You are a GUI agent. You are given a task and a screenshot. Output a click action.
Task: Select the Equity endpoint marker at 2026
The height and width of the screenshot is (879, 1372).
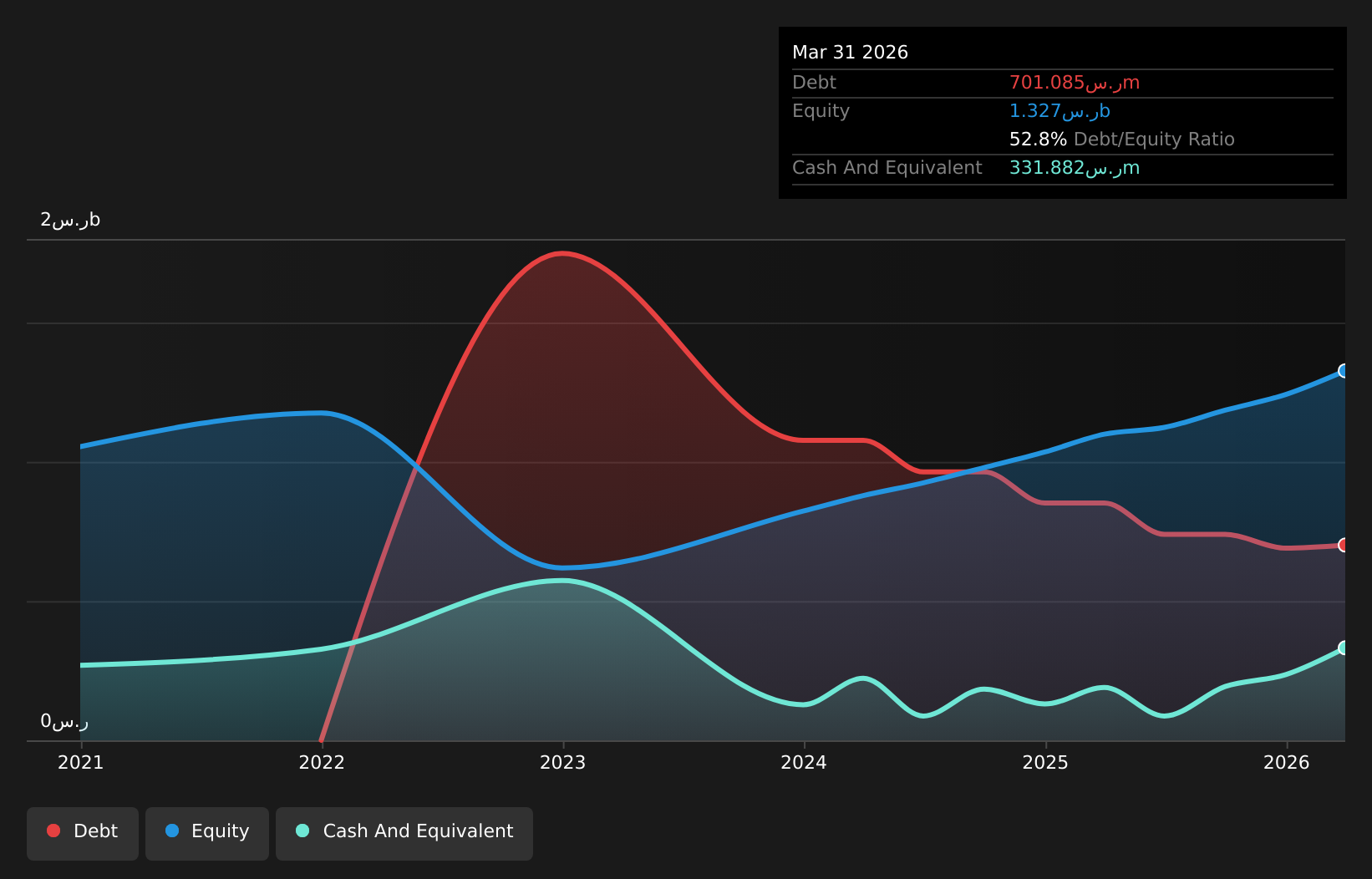click(x=1344, y=371)
